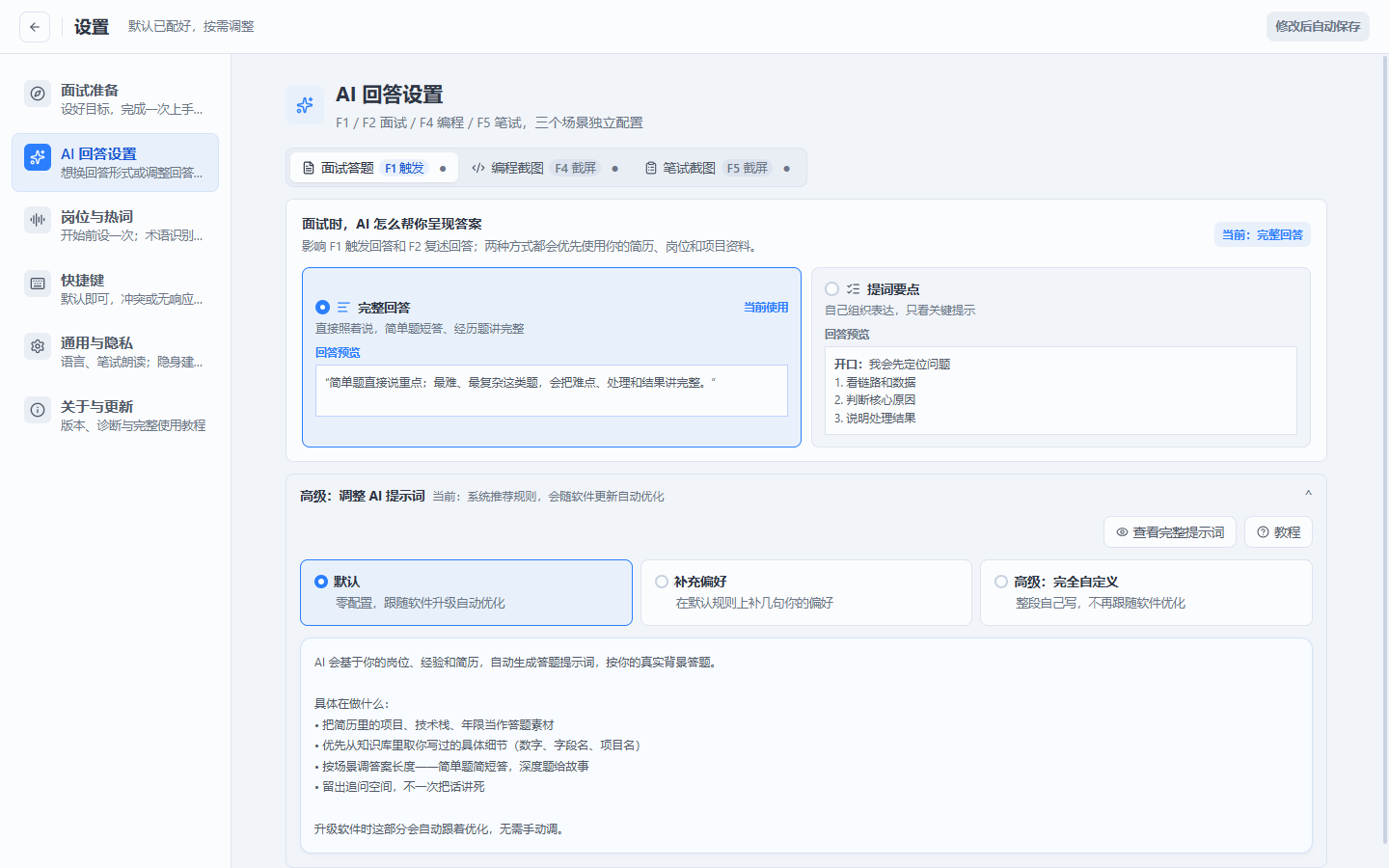Click the F5 截屏 shortcut badge

(x=748, y=168)
